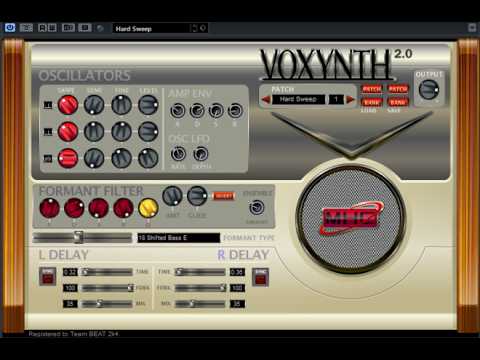Enable the W automation write button
480x360 pixels.
pyautogui.click(x=52, y=28)
